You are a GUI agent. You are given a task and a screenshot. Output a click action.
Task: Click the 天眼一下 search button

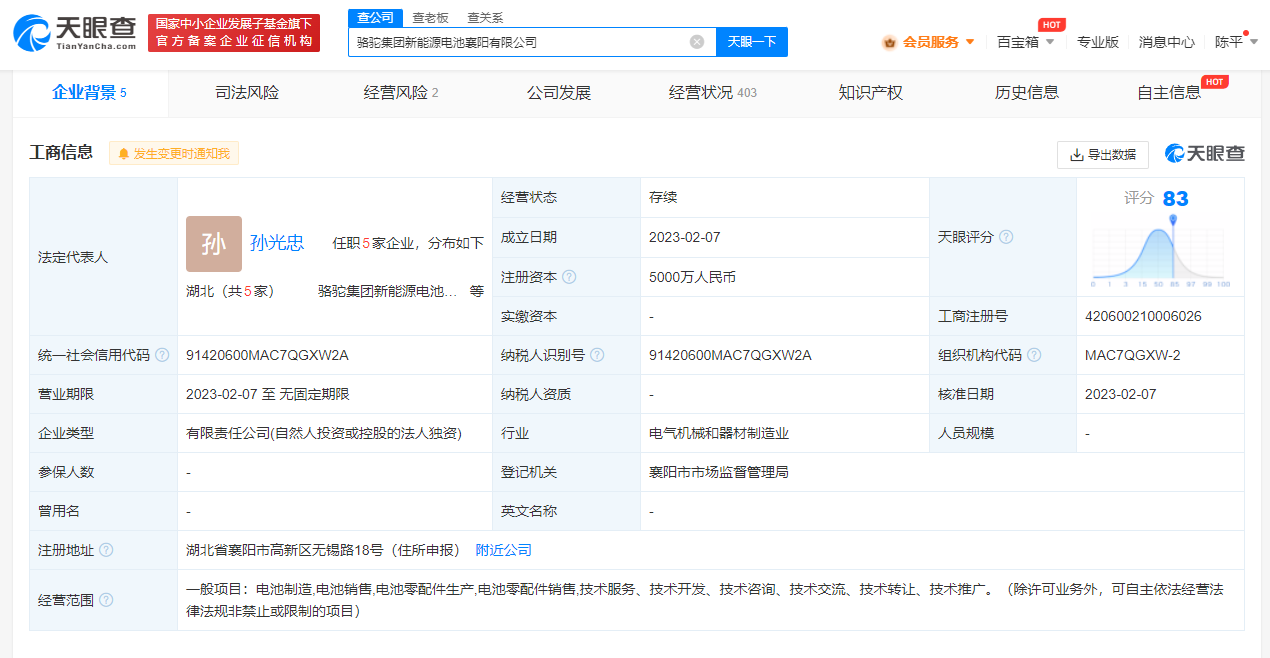click(x=752, y=42)
